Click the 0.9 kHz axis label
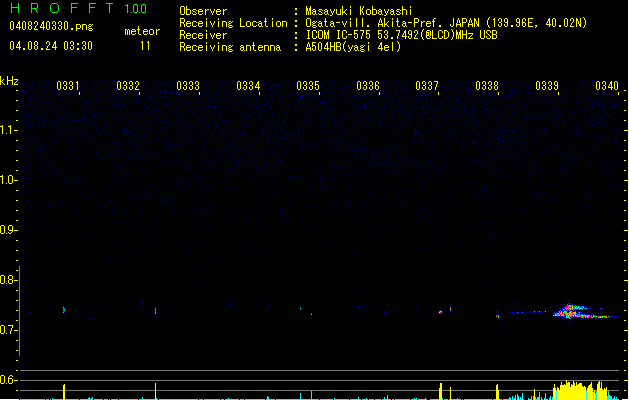Viewport: 629px width, 400px height. (x=8, y=230)
